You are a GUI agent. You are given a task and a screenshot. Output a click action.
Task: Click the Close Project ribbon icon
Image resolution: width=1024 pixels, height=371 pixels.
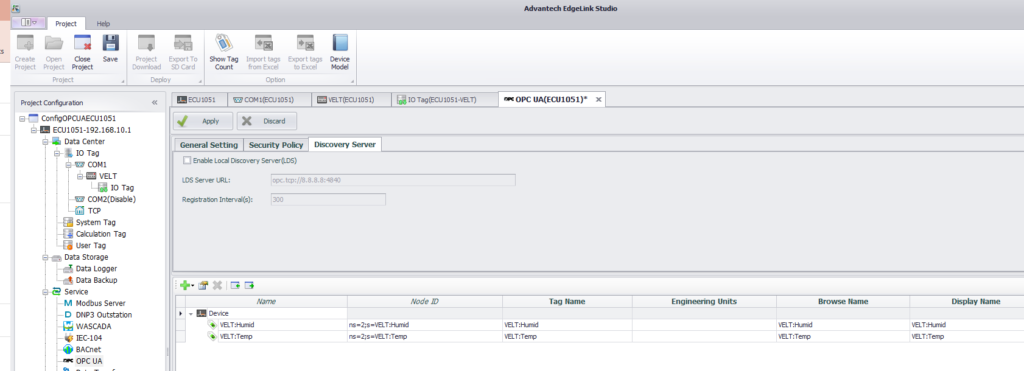(82, 44)
